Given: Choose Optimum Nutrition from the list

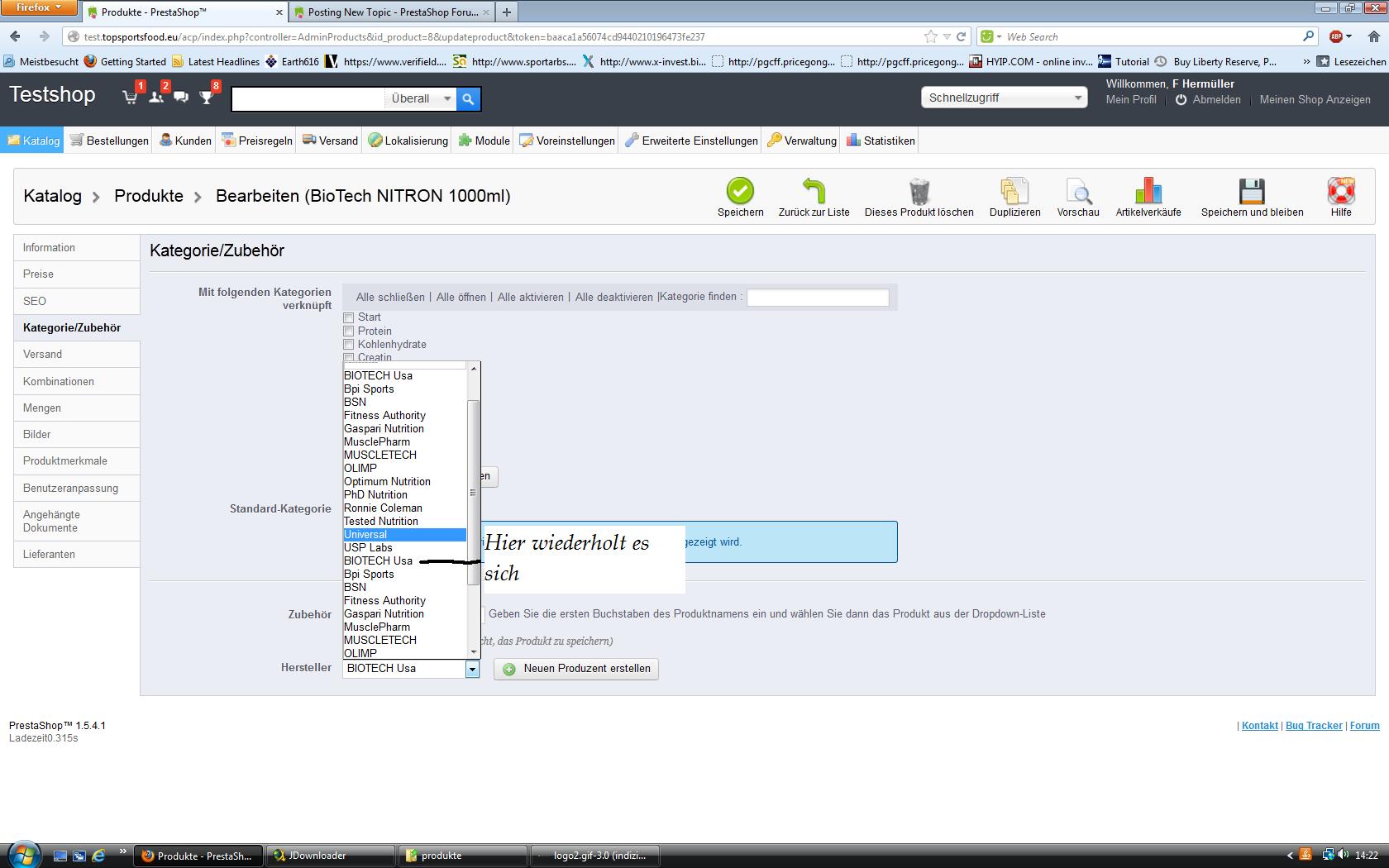Looking at the screenshot, I should [405, 482].
